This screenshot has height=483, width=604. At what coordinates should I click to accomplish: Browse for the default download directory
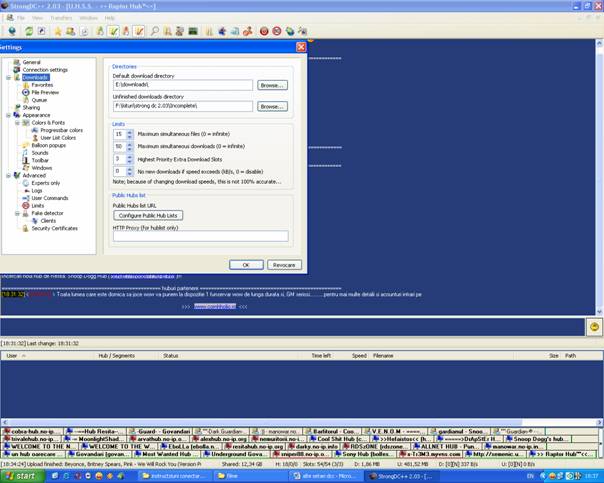[x=272, y=85]
